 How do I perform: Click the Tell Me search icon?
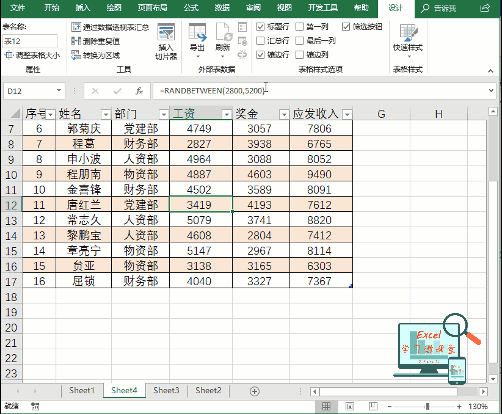(x=425, y=8)
